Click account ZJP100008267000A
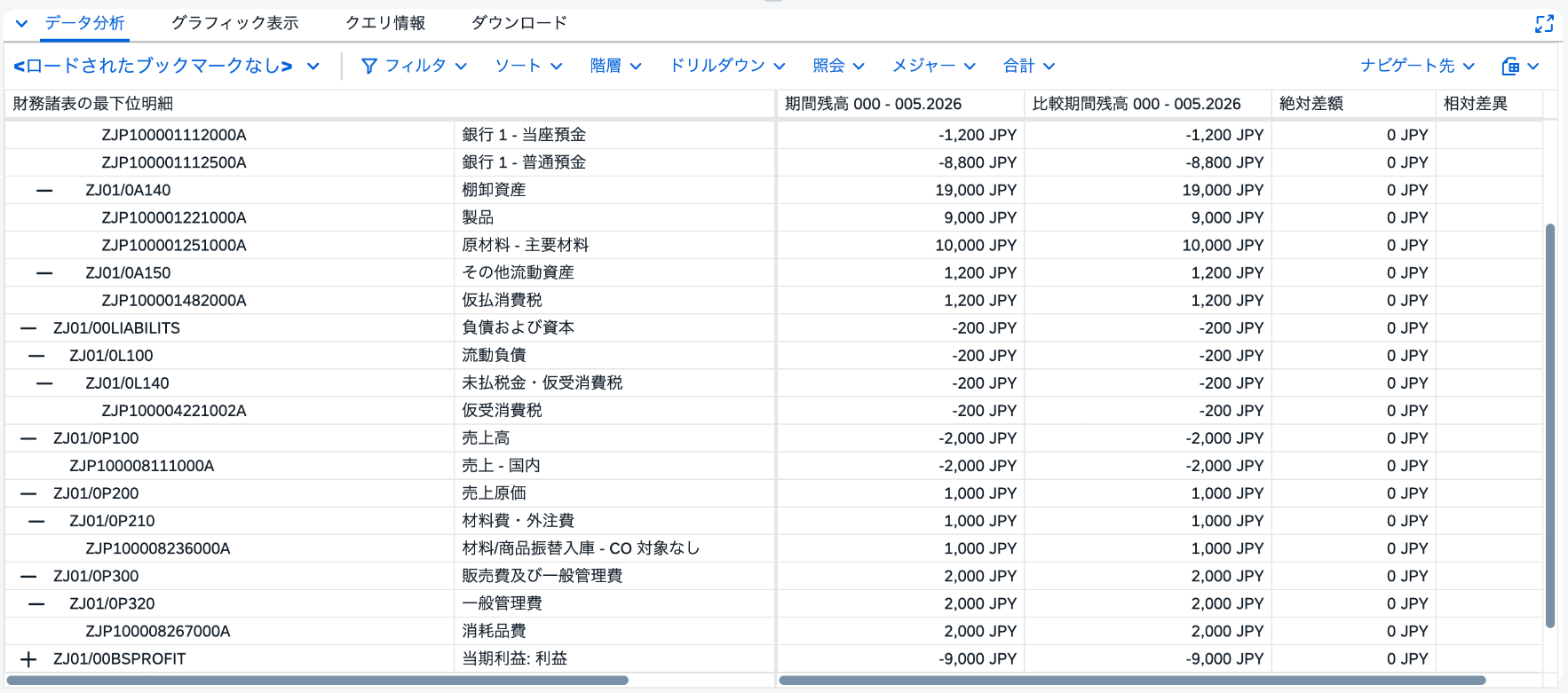 point(158,631)
